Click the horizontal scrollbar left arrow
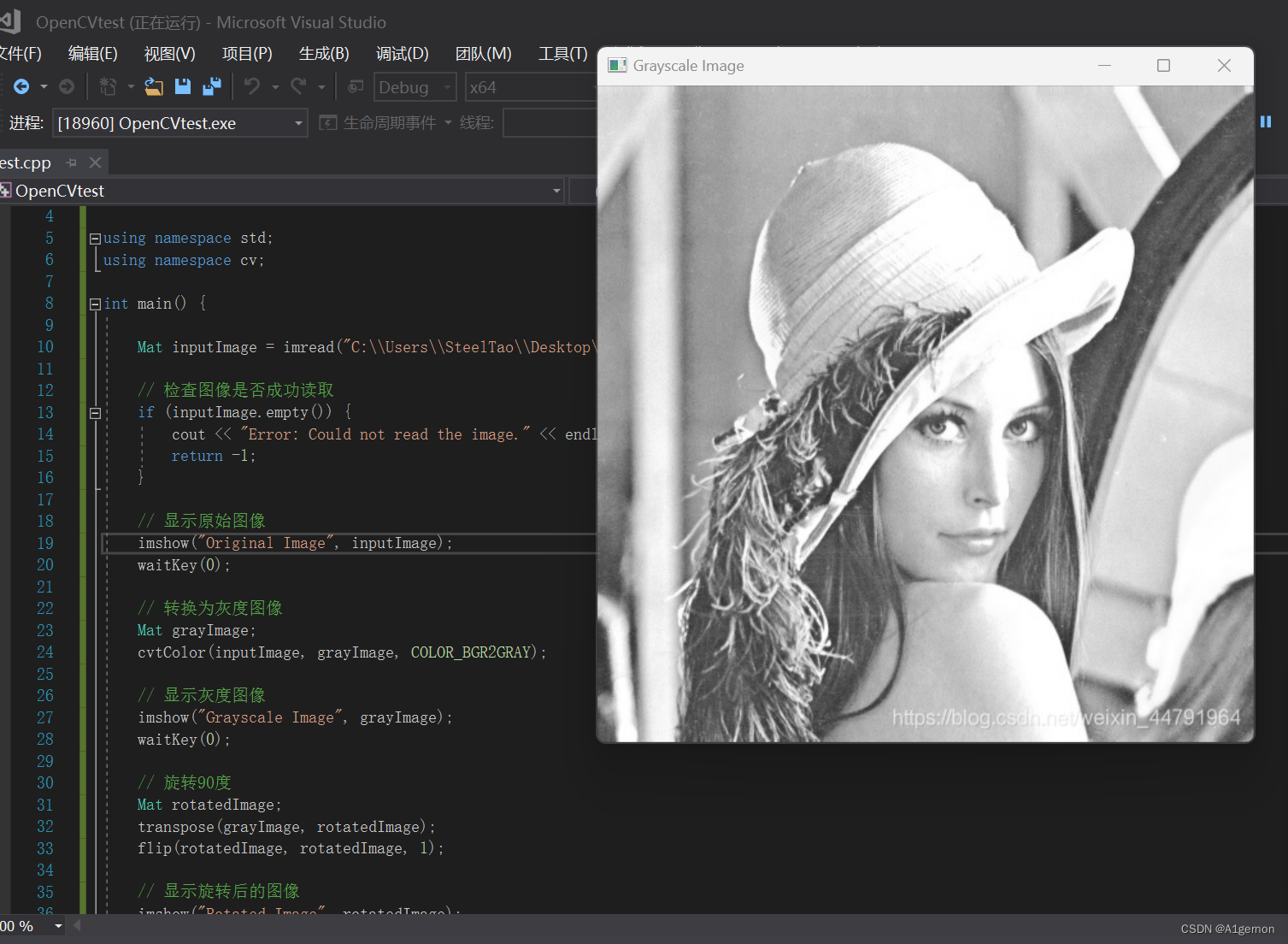Screen dimensions: 1288x944 (x=77, y=925)
